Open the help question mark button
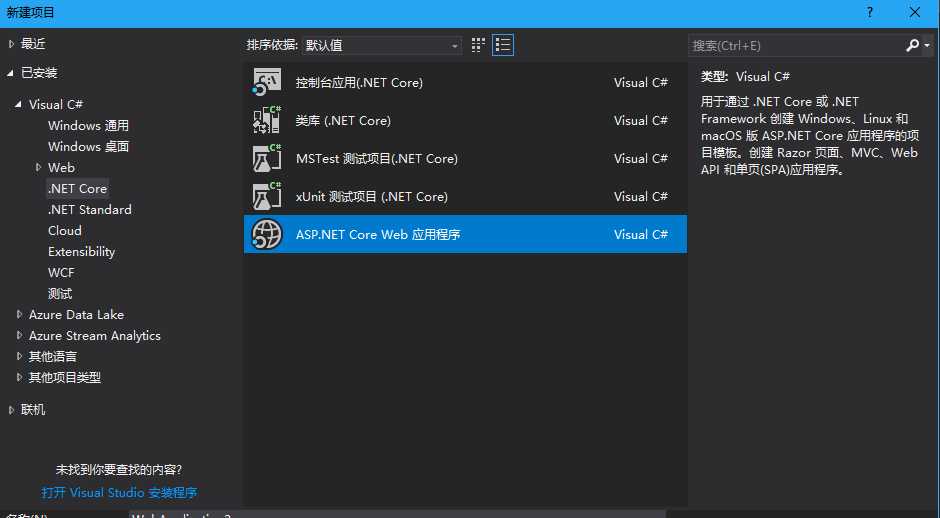This screenshot has height=518, width=940. (870, 13)
